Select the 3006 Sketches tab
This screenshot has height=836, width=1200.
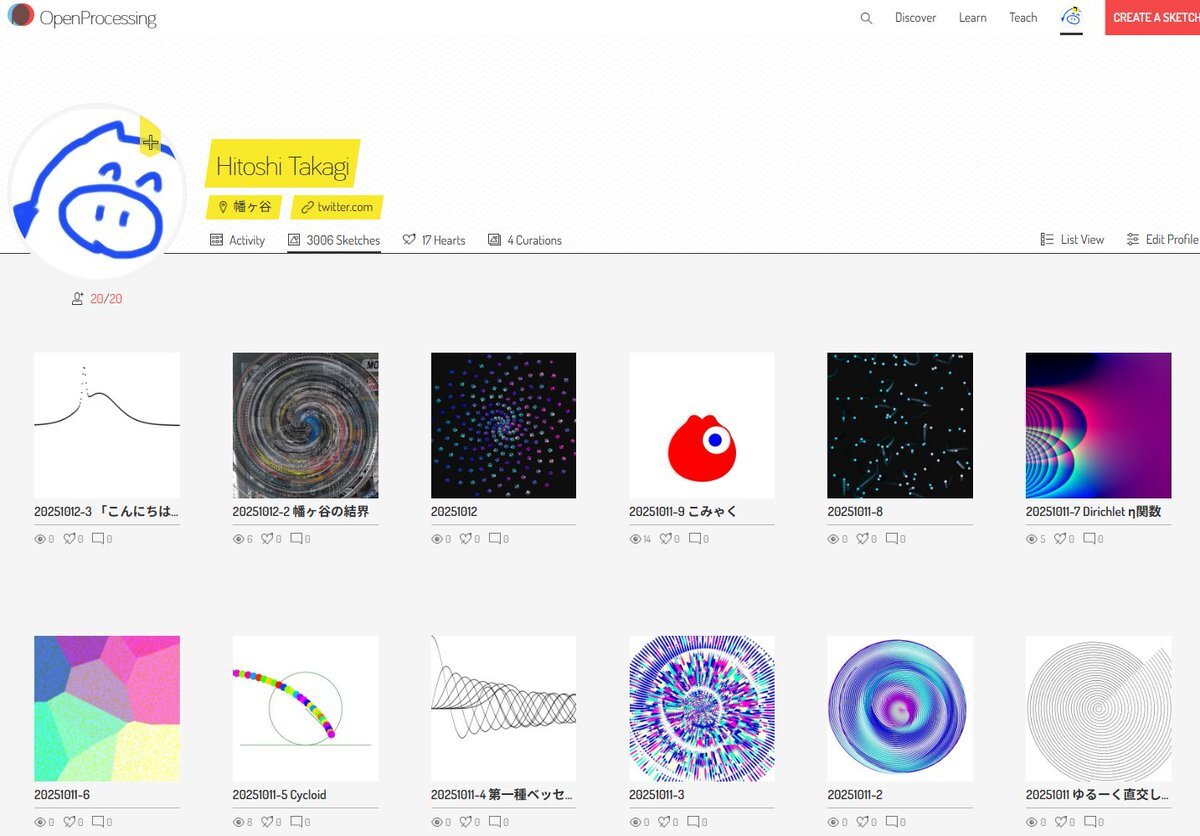pos(334,240)
